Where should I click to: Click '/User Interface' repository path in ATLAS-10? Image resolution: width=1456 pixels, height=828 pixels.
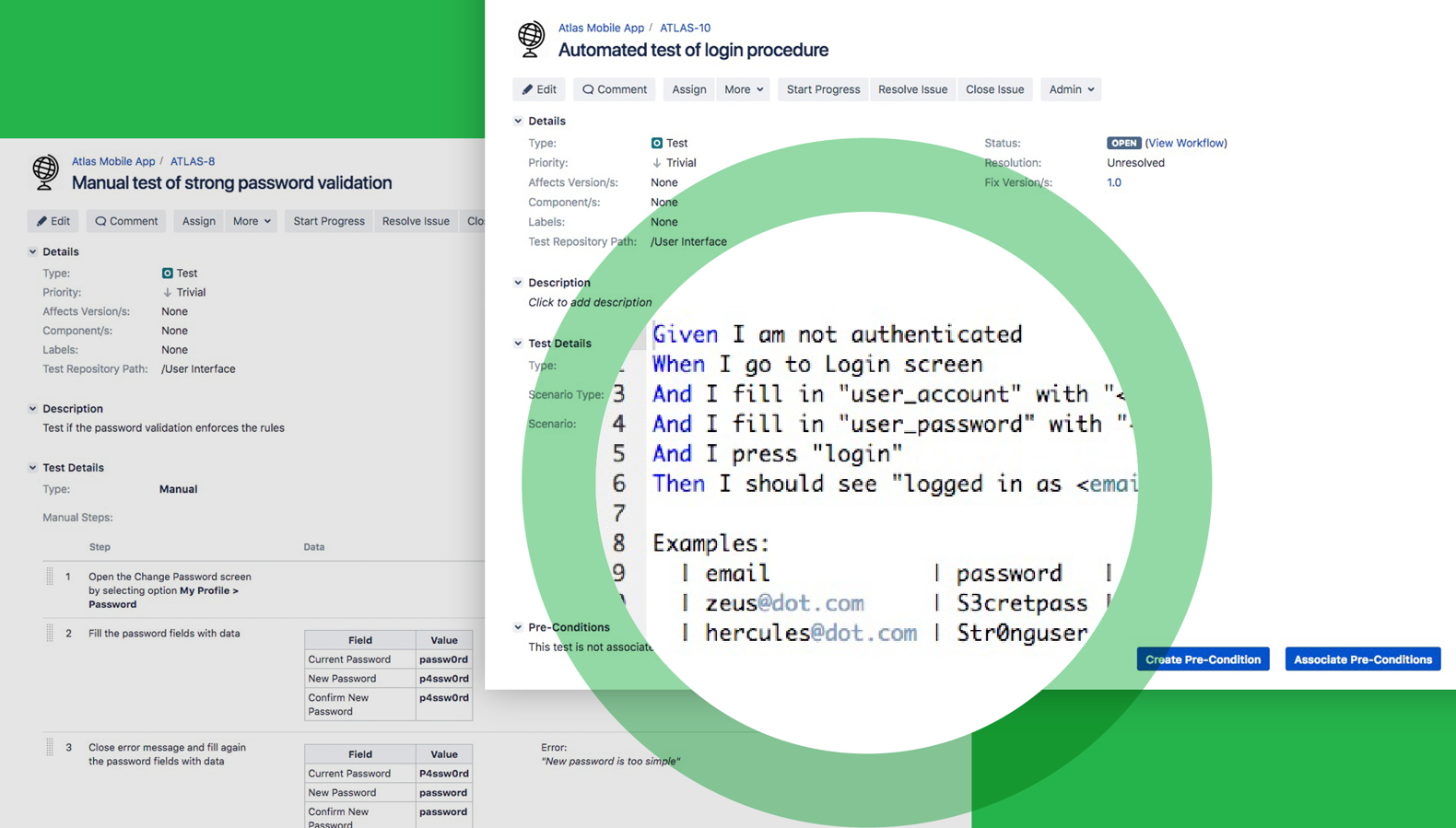(688, 241)
